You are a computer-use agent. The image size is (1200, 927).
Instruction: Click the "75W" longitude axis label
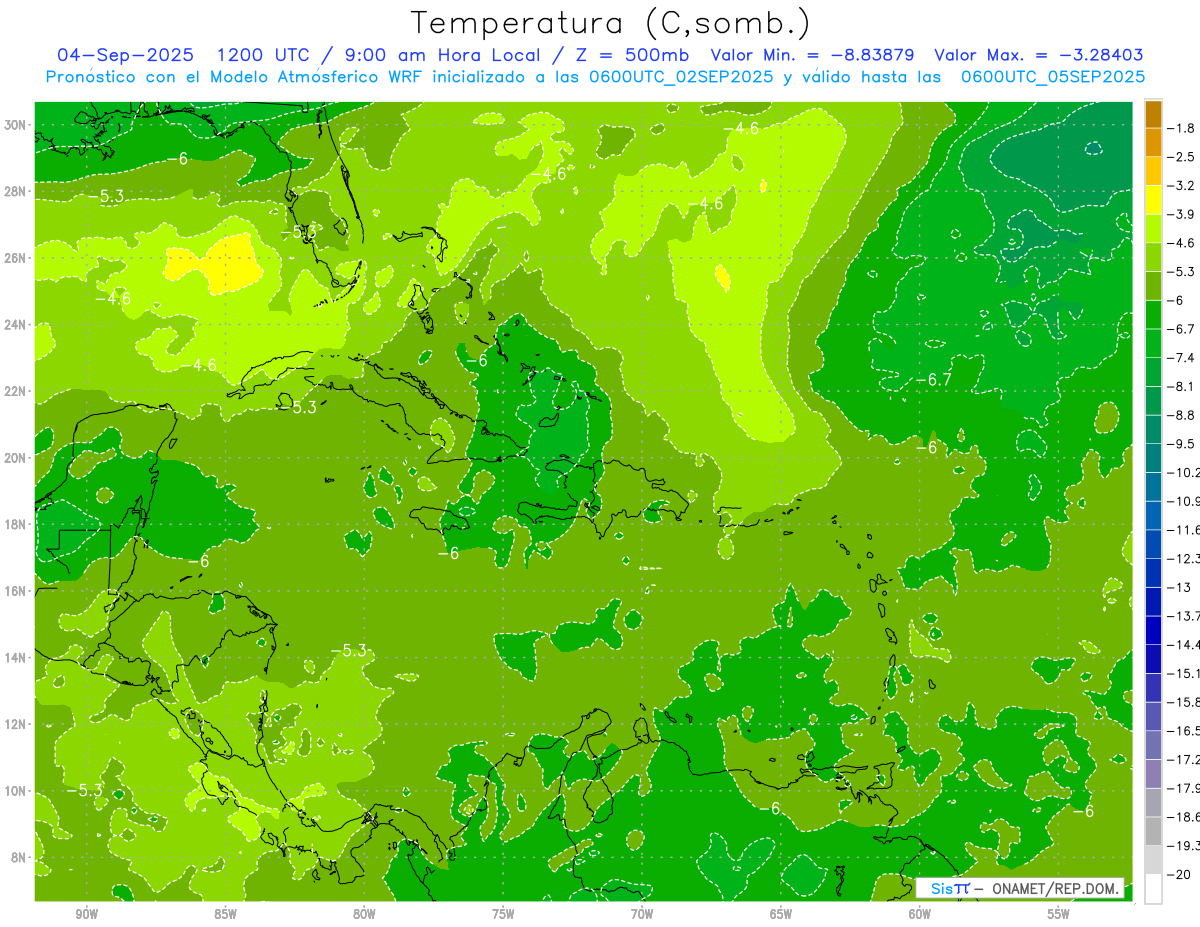coord(504,915)
